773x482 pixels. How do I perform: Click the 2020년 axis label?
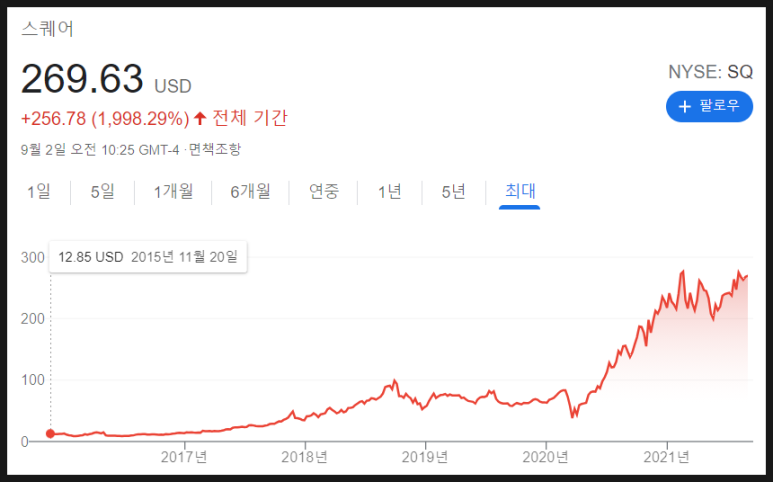point(546,457)
